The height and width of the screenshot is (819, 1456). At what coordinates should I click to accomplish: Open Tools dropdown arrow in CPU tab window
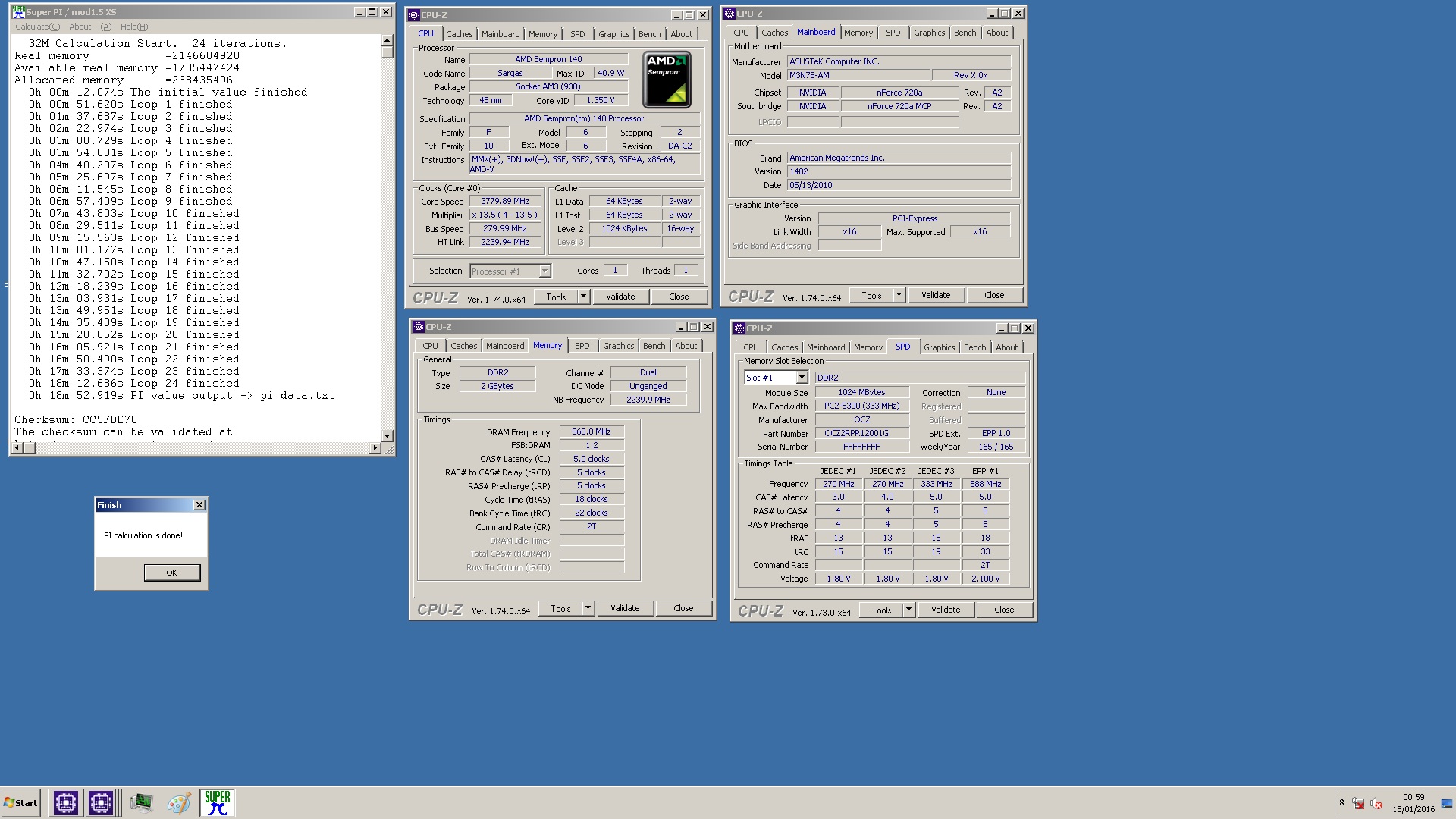[x=584, y=297]
